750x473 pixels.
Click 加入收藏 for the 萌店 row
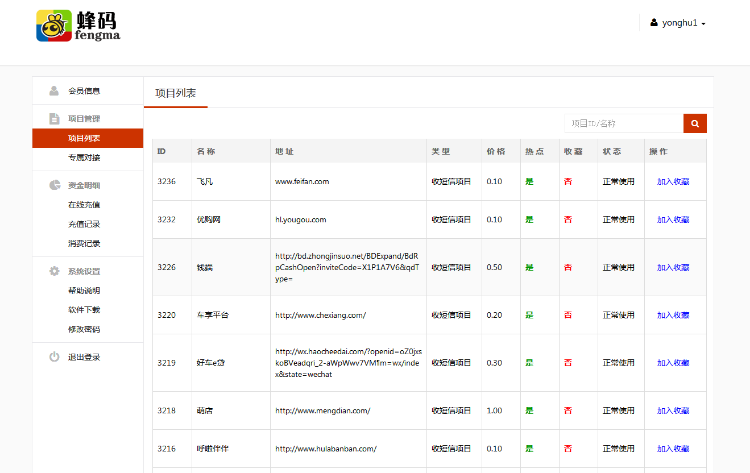[673, 411]
